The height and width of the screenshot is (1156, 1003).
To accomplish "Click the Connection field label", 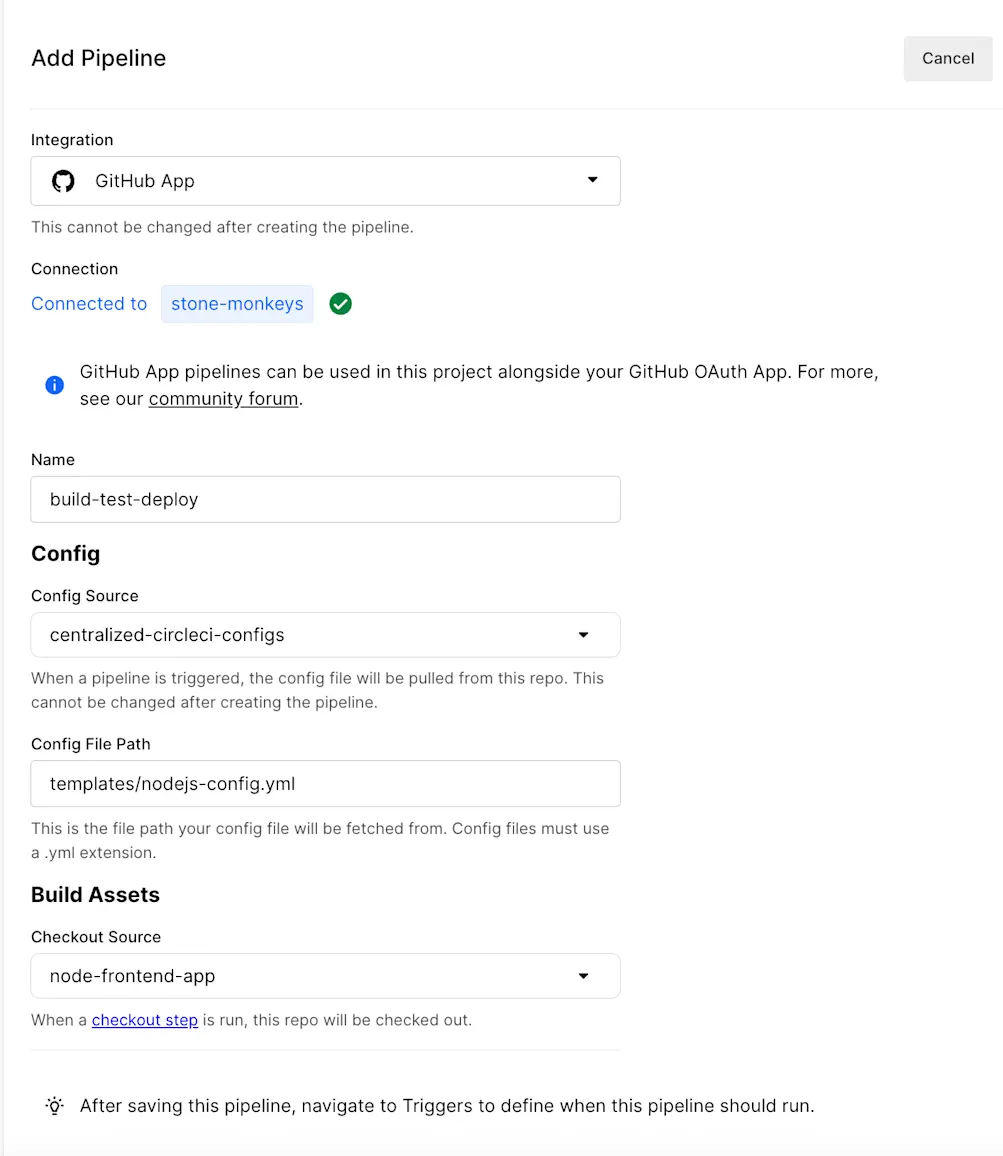I will (x=74, y=269).
